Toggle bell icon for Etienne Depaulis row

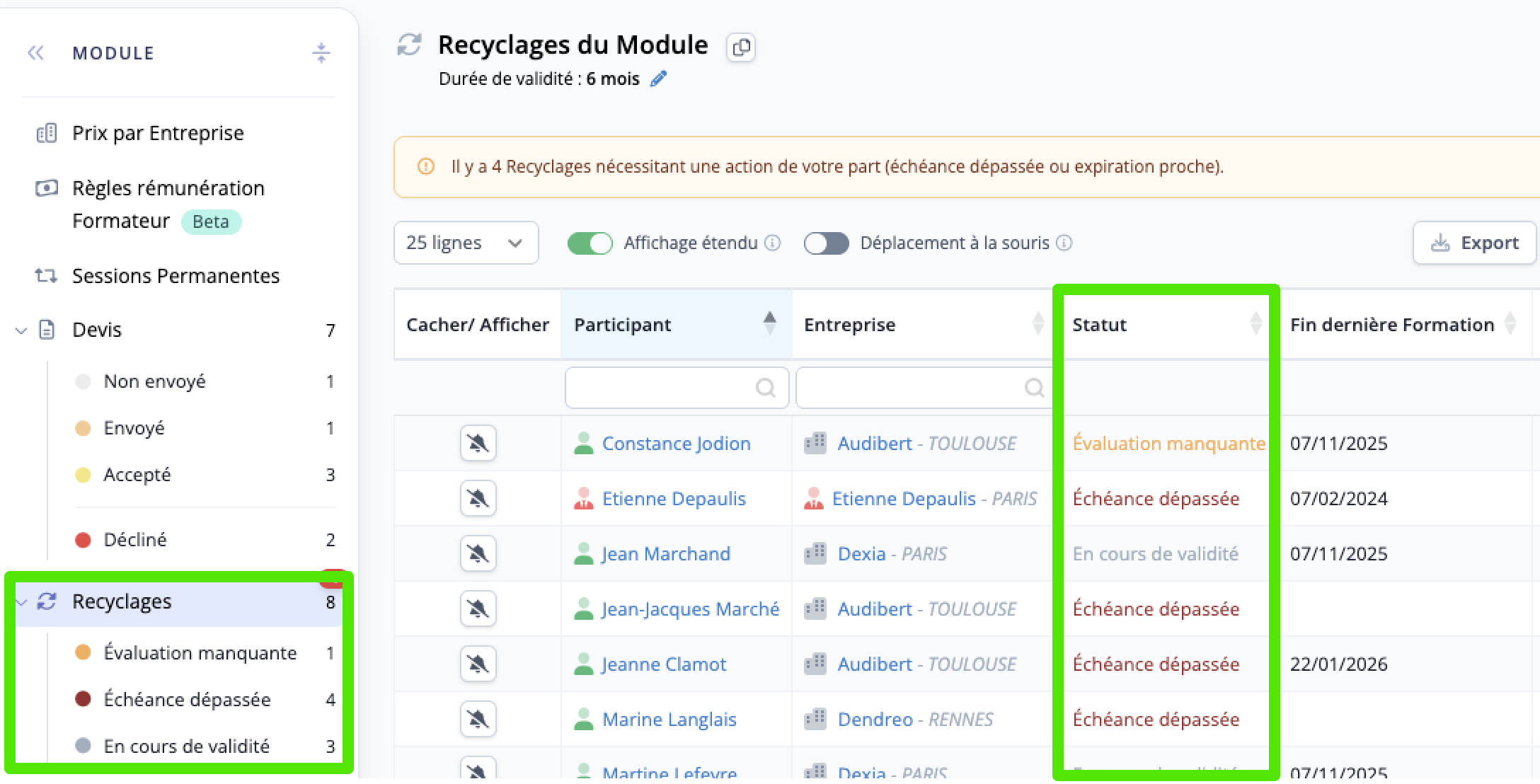[x=478, y=499]
